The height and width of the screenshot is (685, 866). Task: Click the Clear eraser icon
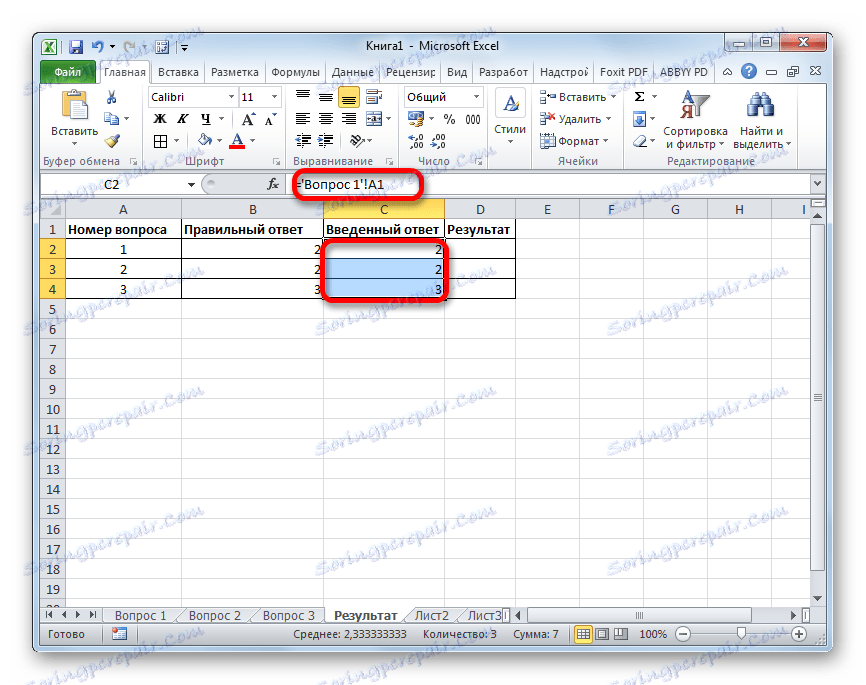(x=640, y=141)
